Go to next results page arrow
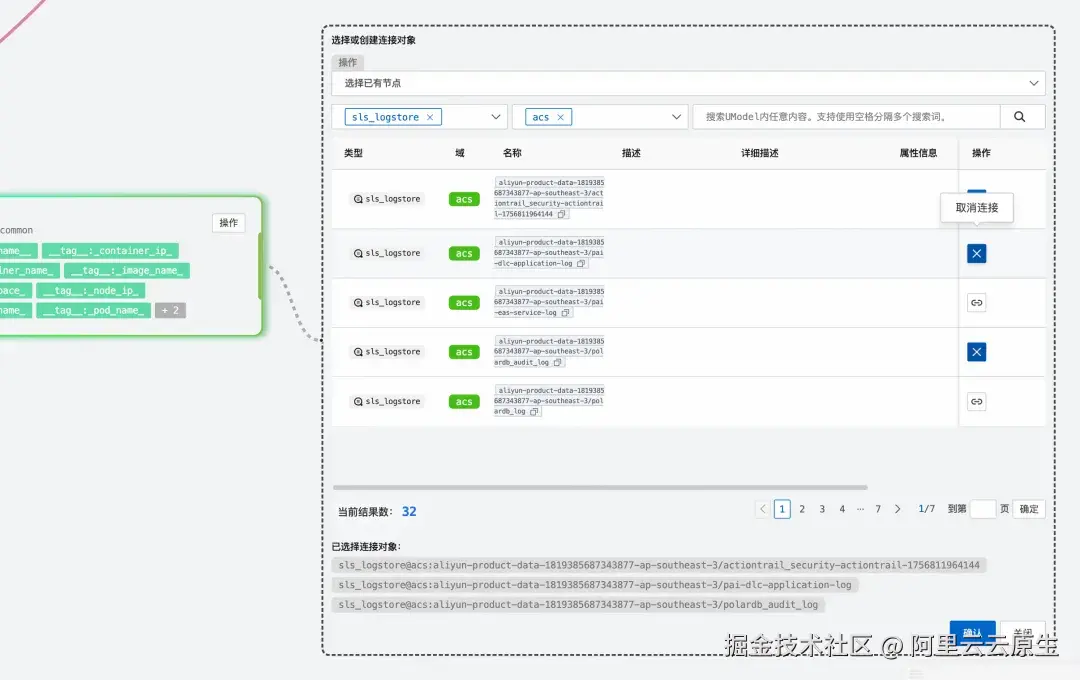The image size is (1080, 680). coord(897,509)
